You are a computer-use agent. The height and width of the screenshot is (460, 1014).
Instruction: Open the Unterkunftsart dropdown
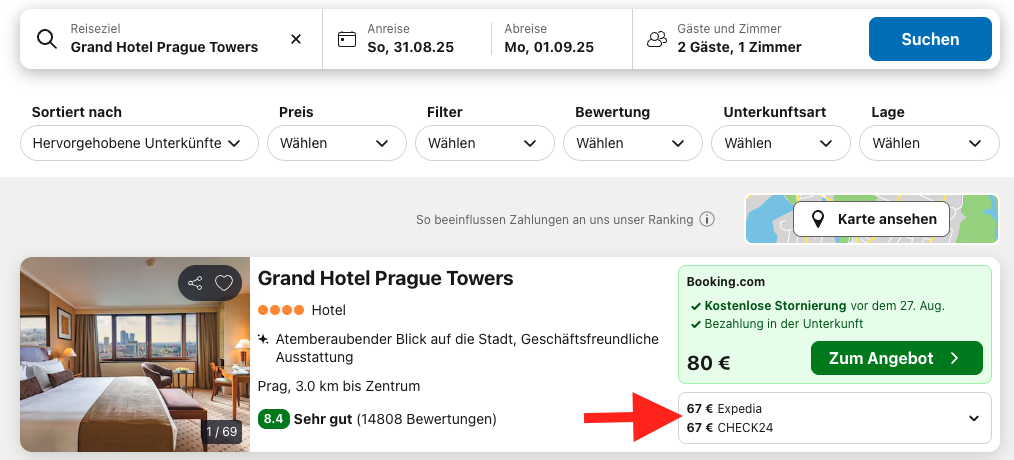tap(778, 143)
